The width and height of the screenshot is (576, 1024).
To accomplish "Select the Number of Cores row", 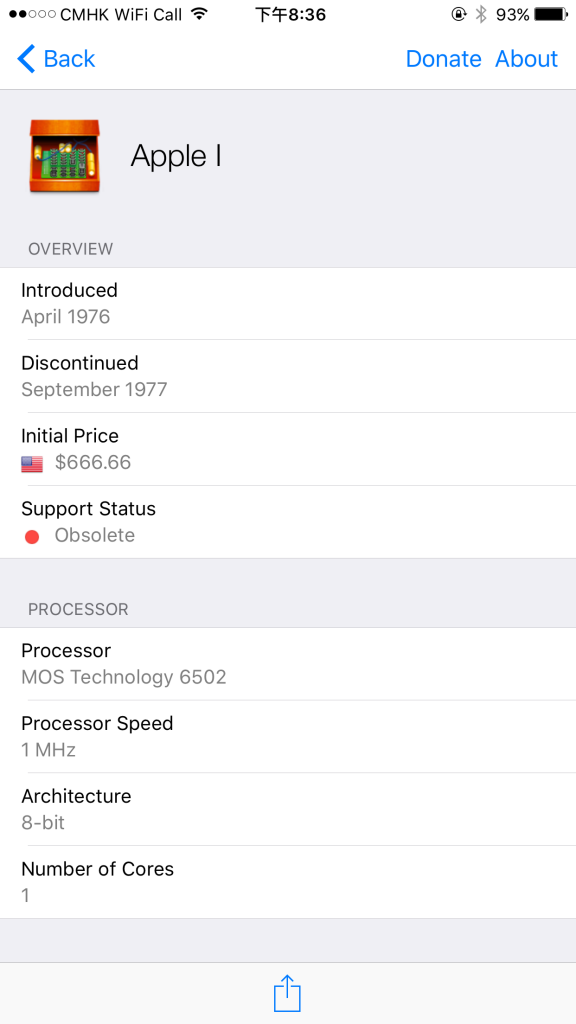I will click(x=288, y=882).
